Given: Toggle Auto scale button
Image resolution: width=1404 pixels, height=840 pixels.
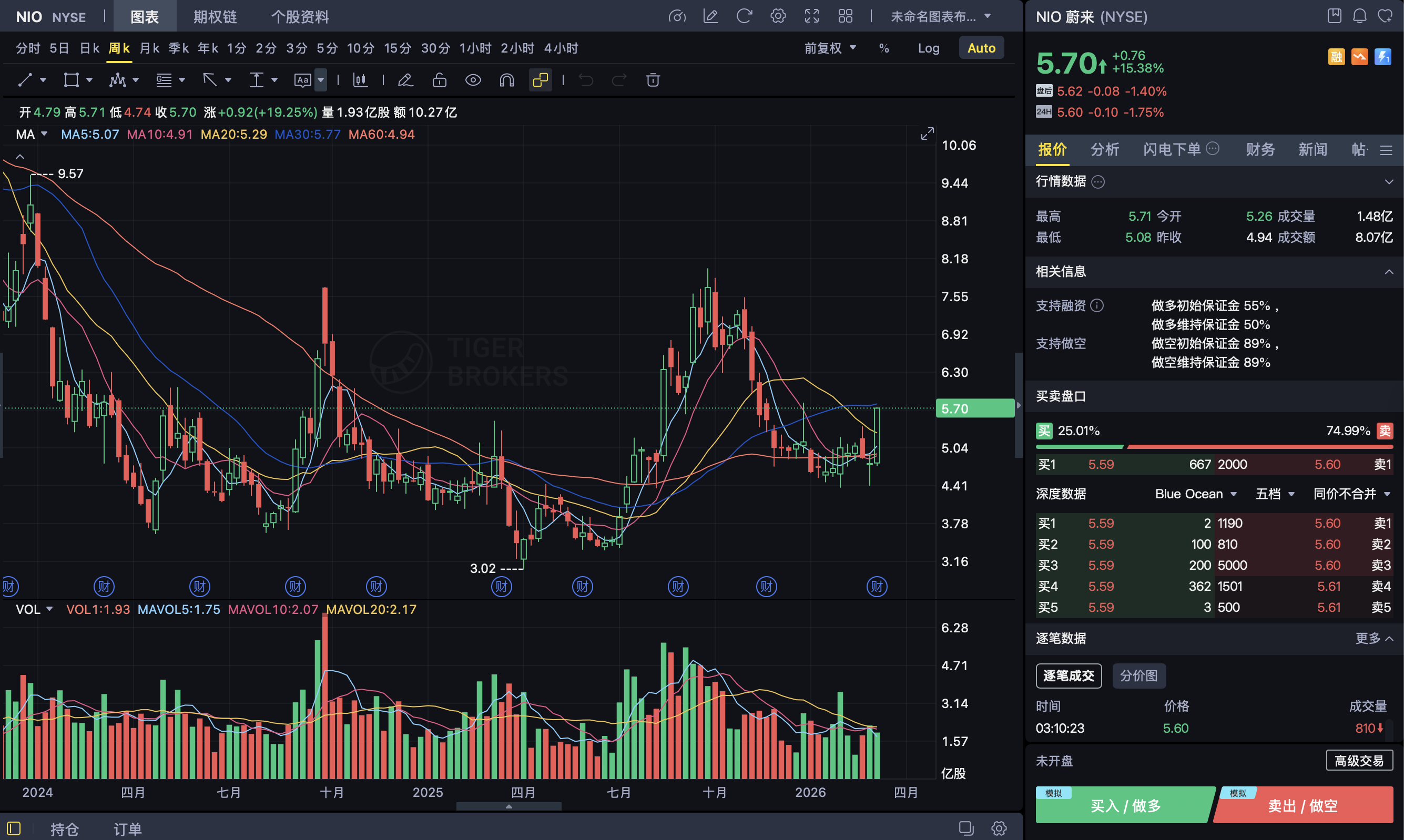Looking at the screenshot, I should coord(981,48).
